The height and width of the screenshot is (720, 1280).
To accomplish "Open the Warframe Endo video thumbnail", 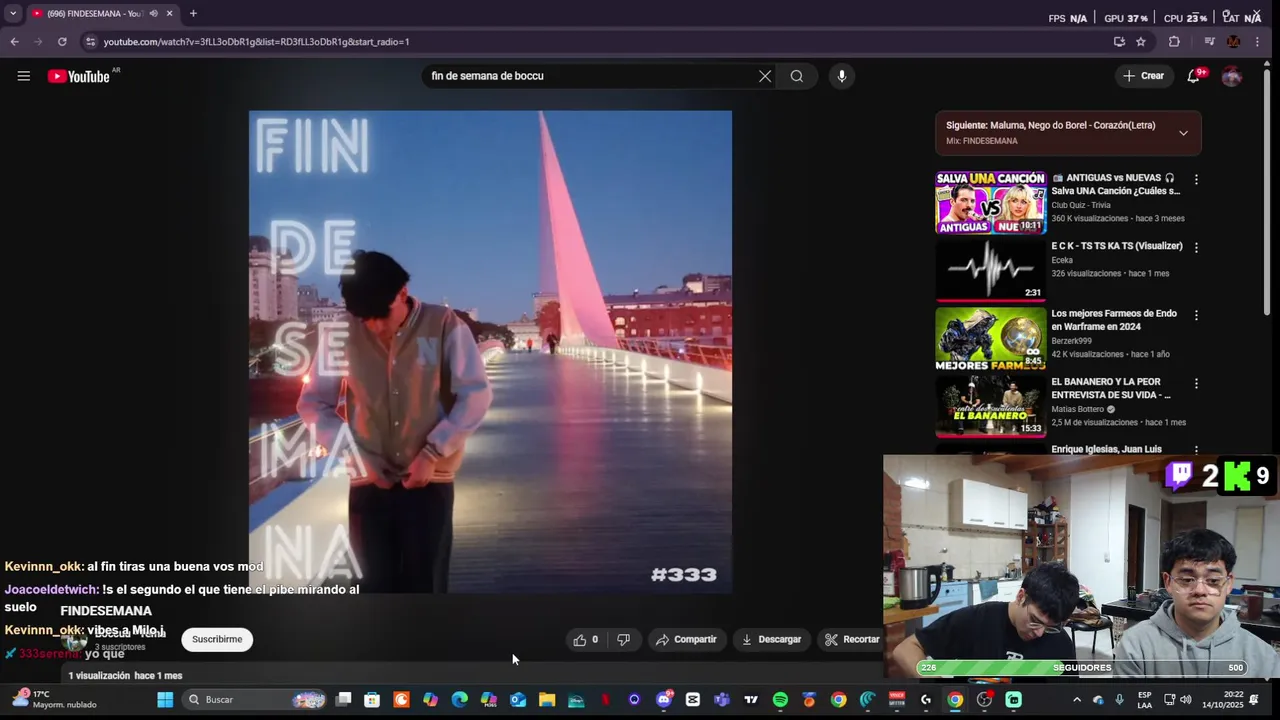I will 990,338.
